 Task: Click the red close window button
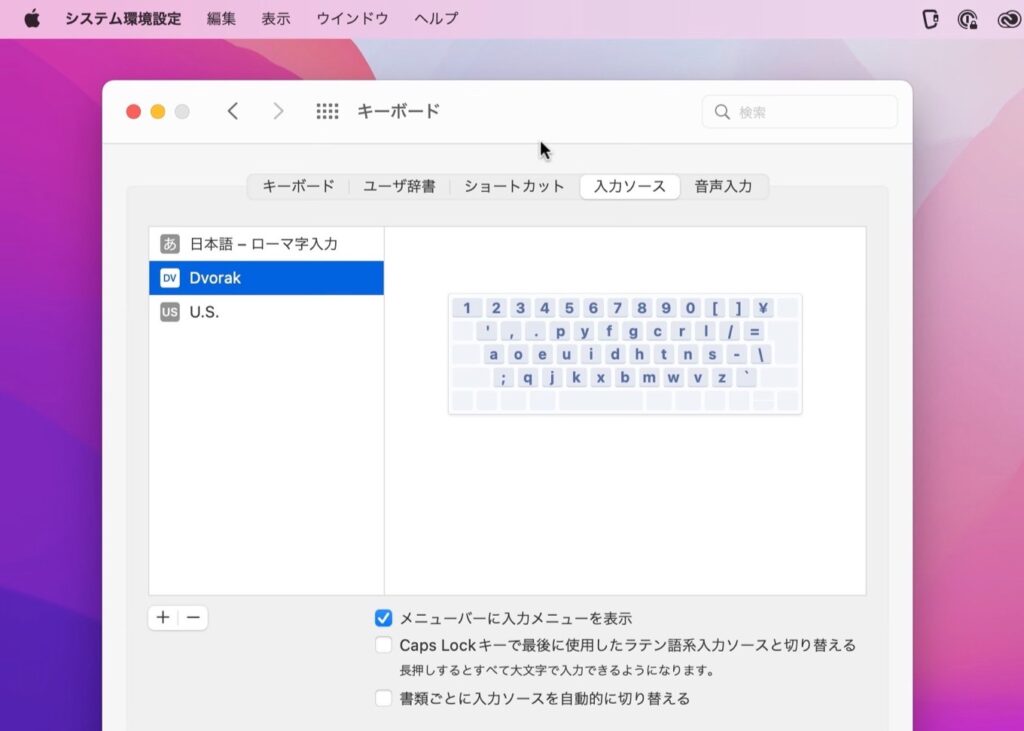(x=133, y=112)
